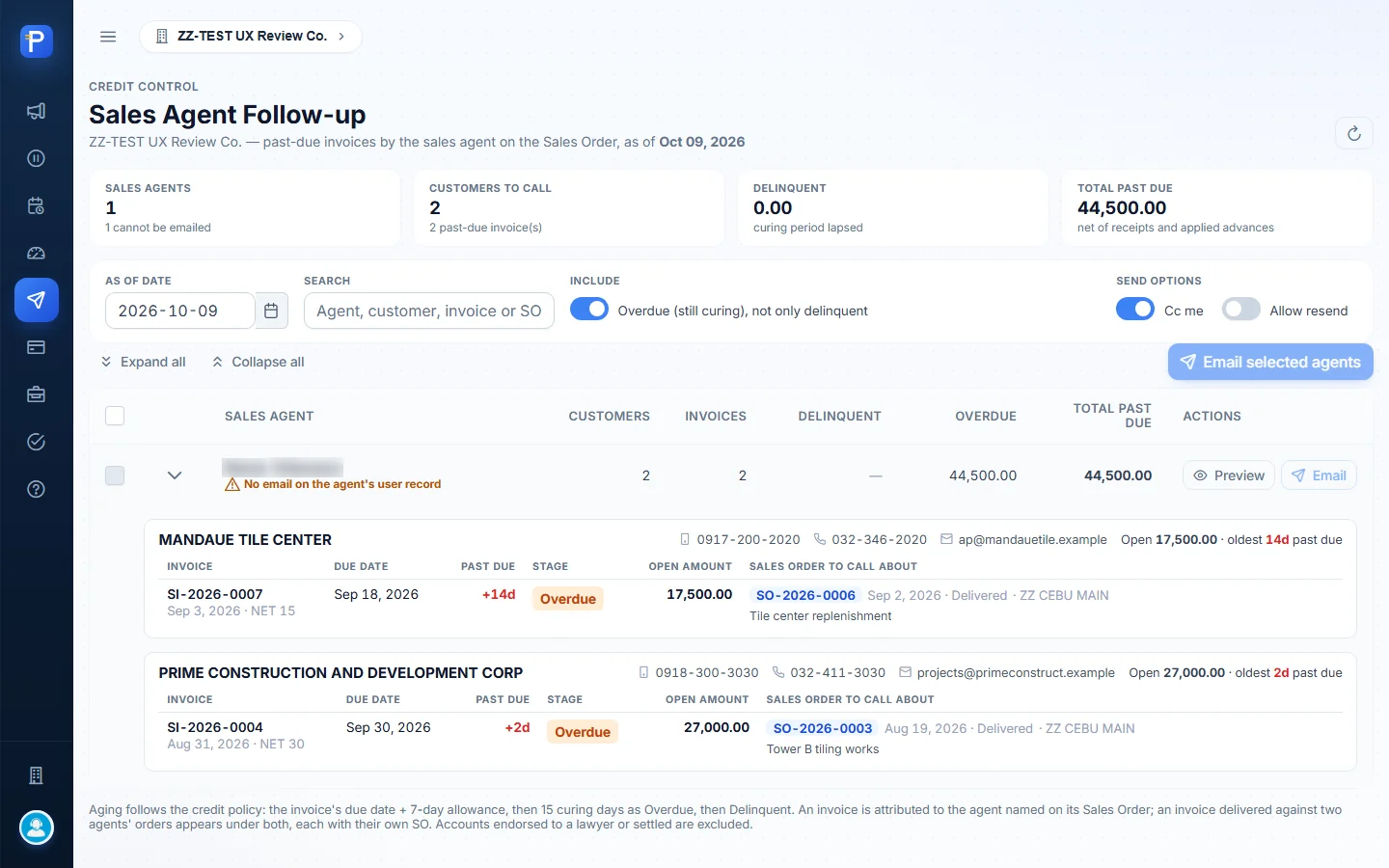Open the calendar date picker icon
Screen dimensions: 1389x868
[x=271, y=311]
